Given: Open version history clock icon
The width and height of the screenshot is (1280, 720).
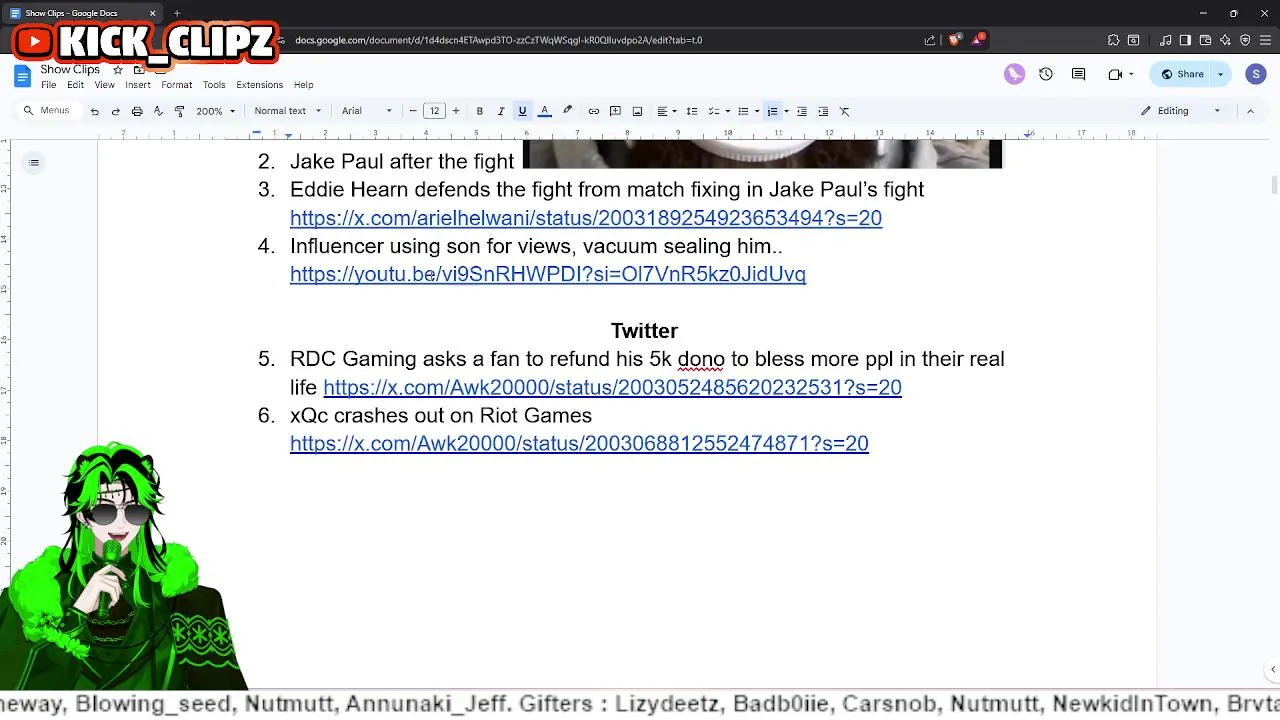Looking at the screenshot, I should coord(1046,74).
